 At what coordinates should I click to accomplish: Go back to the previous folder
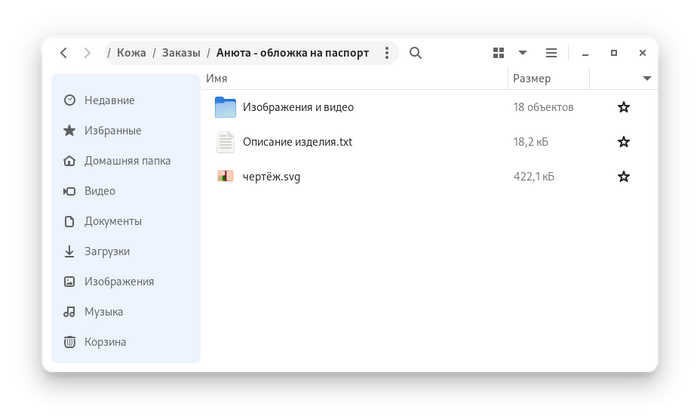click(x=64, y=53)
